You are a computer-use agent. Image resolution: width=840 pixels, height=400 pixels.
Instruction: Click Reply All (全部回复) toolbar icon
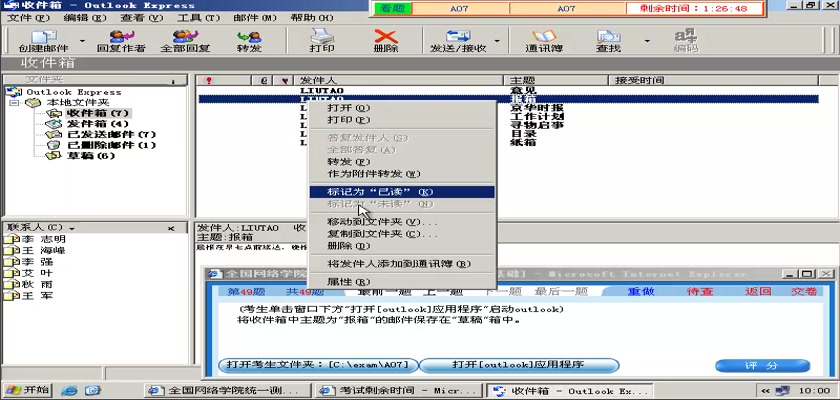click(185, 41)
